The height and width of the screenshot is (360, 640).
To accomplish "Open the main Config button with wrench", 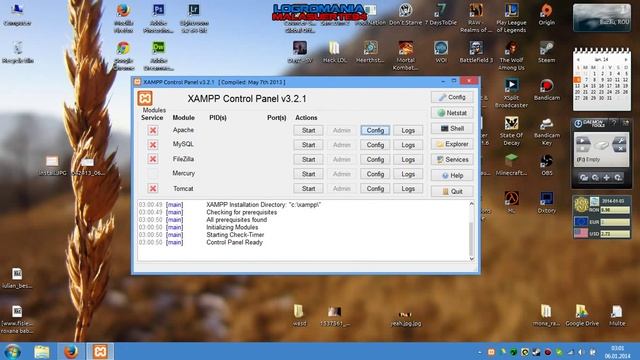I will pyautogui.click(x=452, y=97).
